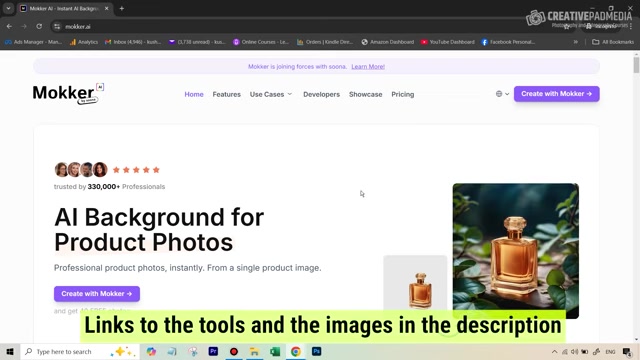This screenshot has height=360, width=640.
Task: Open the Gmail Inbox bookmark
Action: tap(133, 42)
